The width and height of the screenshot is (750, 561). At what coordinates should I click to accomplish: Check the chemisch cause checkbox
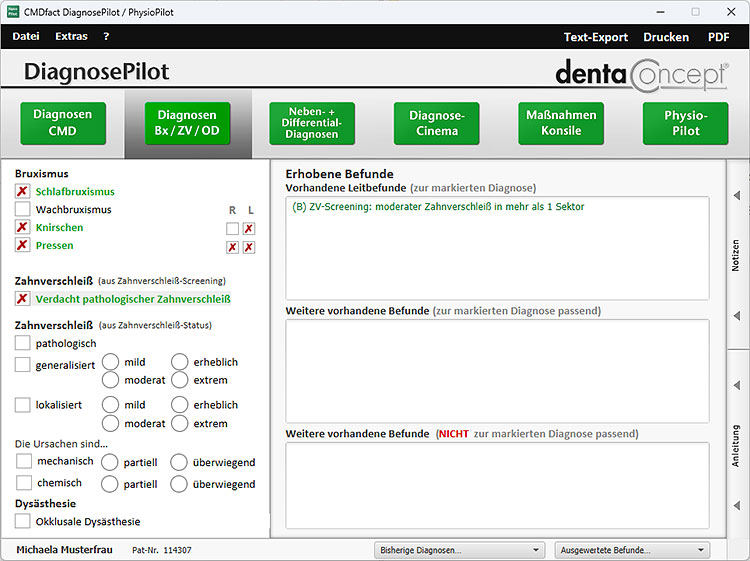pyautogui.click(x=24, y=483)
